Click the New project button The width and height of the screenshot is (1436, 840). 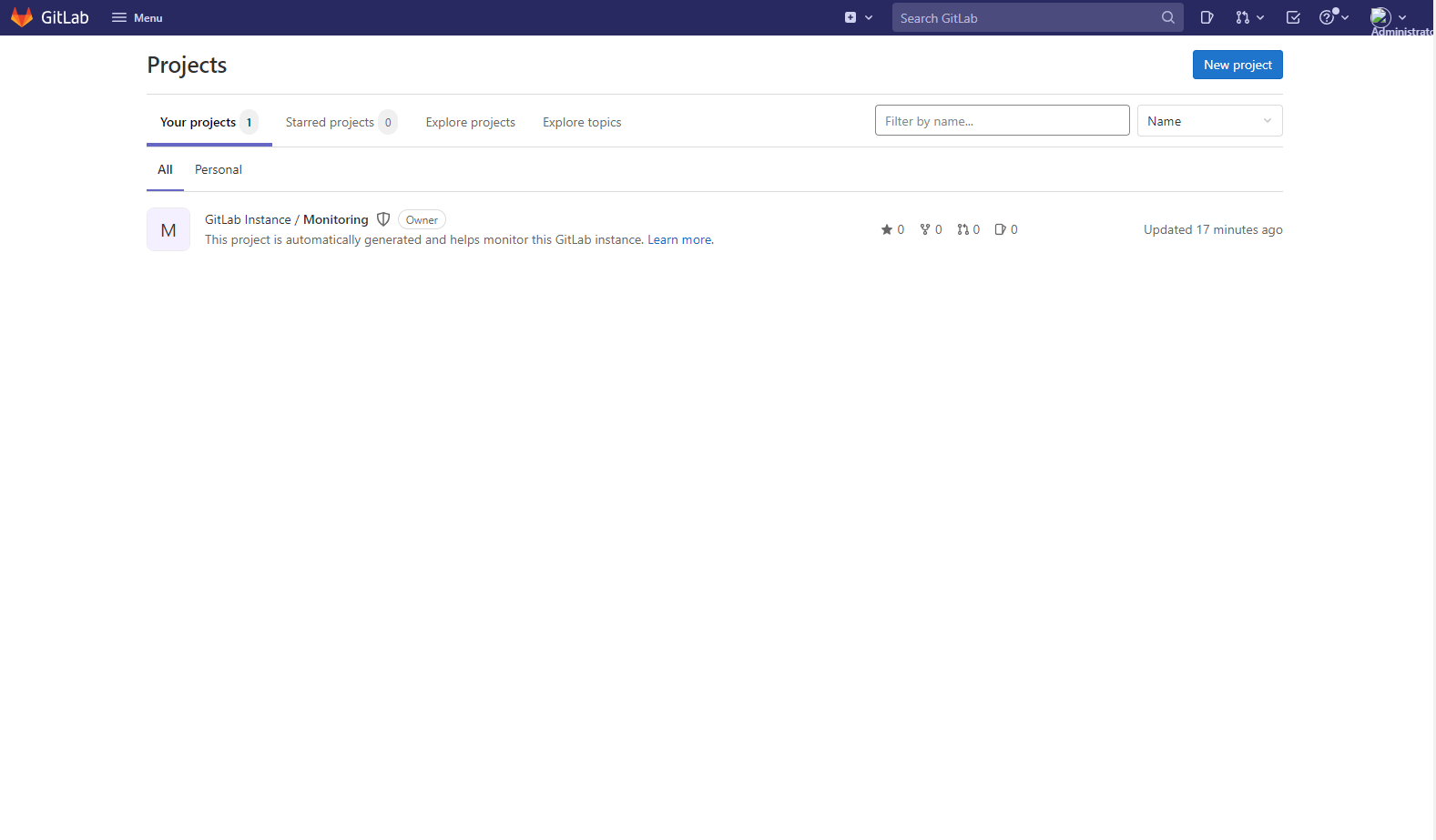[x=1237, y=65]
